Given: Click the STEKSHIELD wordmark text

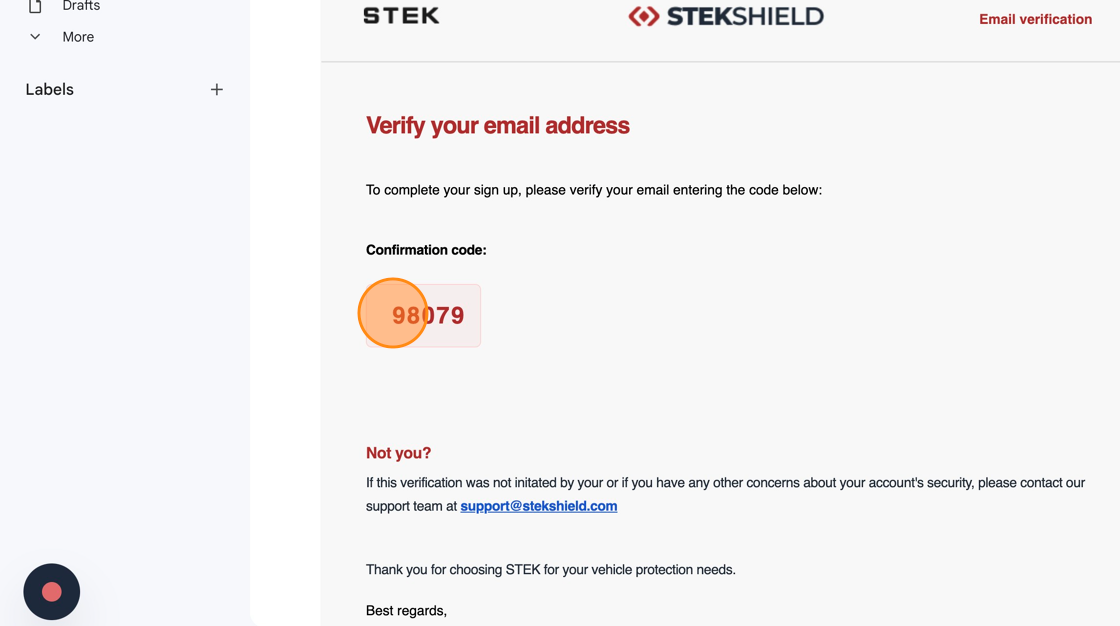Looking at the screenshot, I should point(744,16).
